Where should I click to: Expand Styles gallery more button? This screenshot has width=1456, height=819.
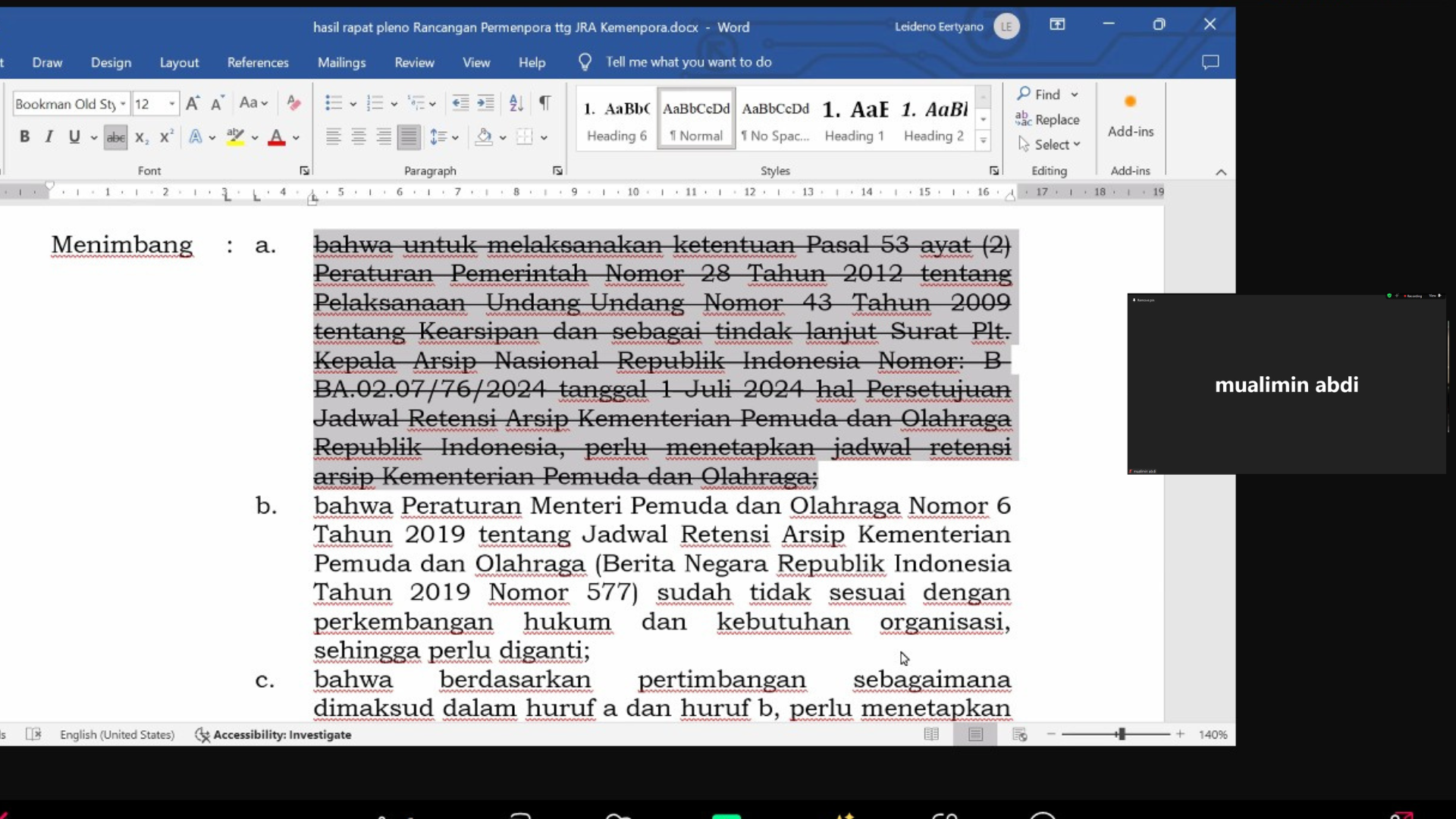click(x=983, y=140)
